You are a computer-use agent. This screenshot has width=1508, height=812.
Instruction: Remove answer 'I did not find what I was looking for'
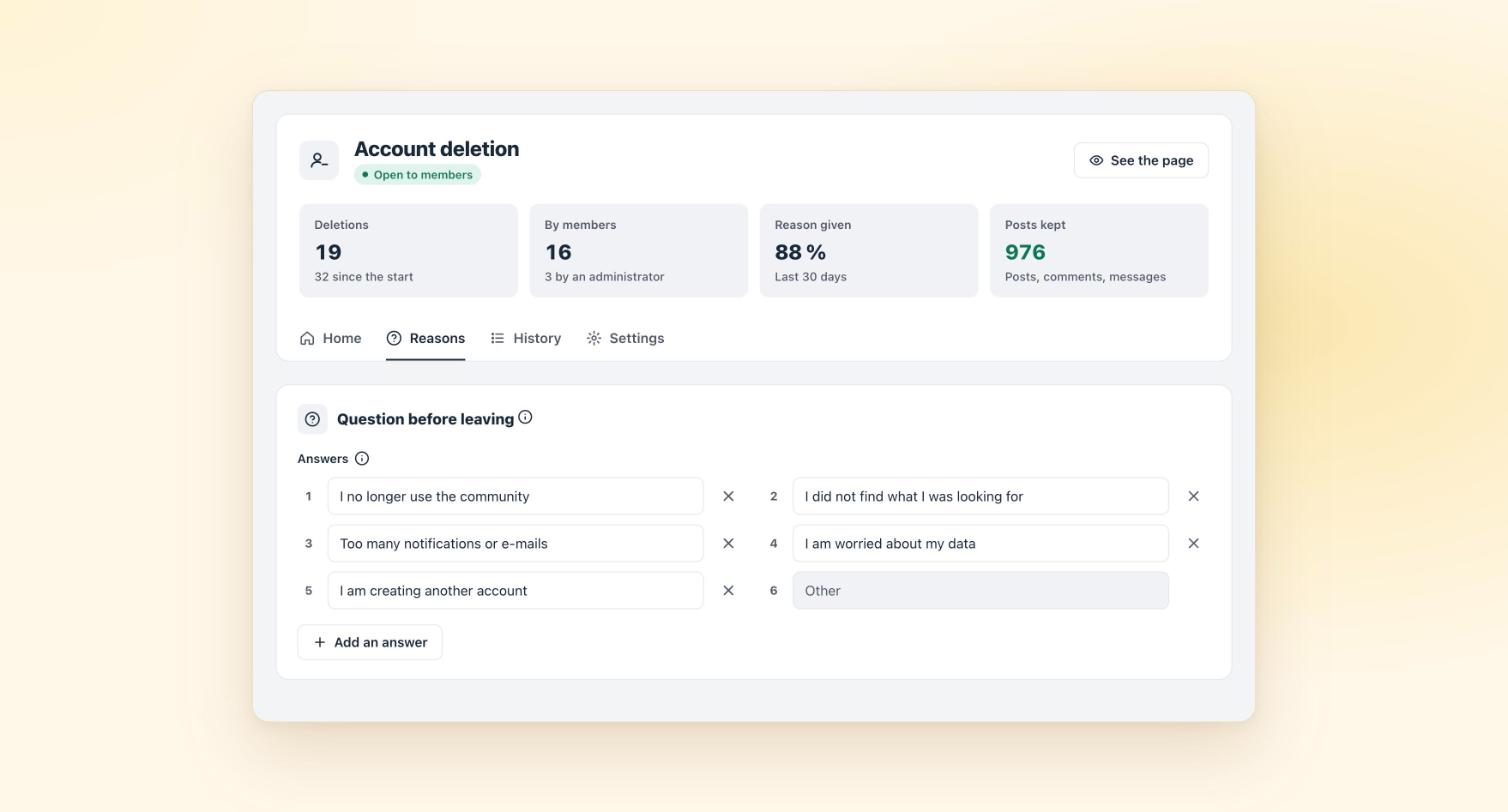(x=1193, y=496)
